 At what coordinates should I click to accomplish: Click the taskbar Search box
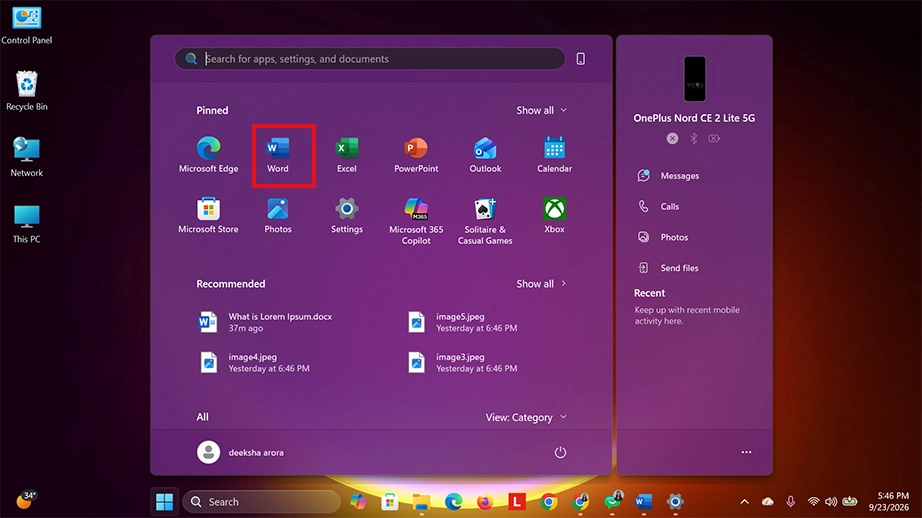(x=262, y=502)
